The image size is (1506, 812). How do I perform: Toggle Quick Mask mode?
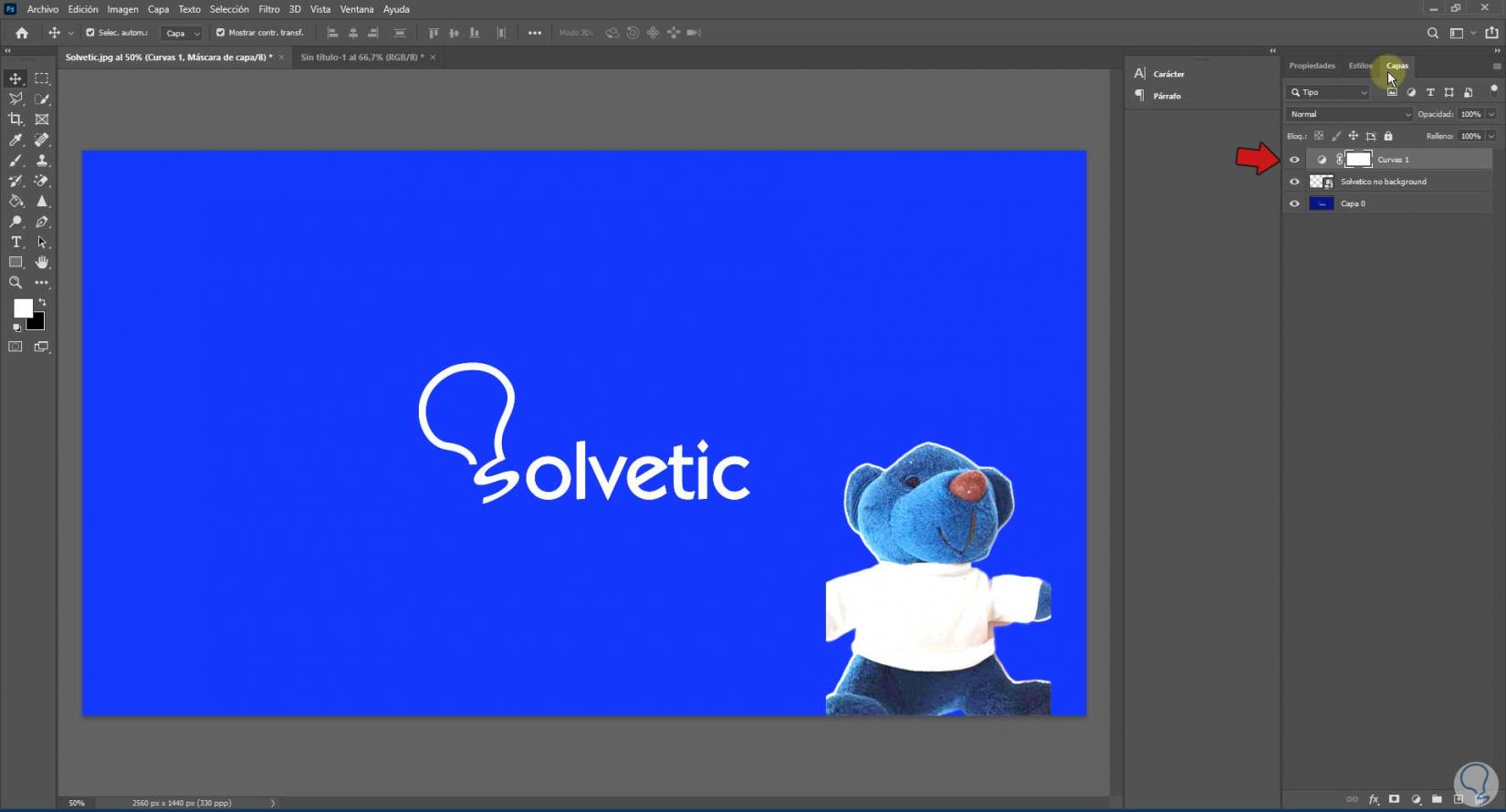pyautogui.click(x=16, y=347)
